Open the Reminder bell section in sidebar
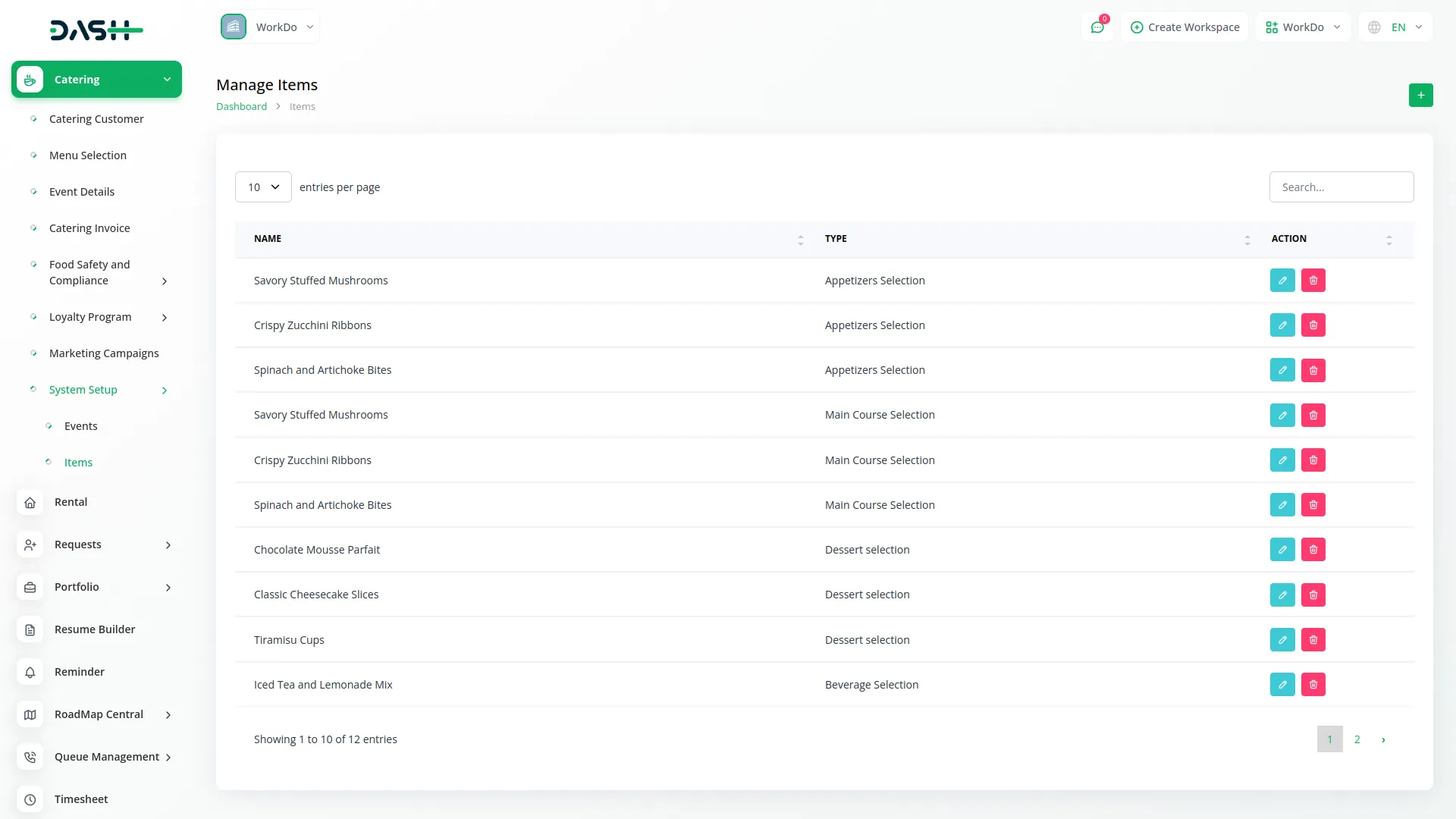Viewport: 1456px width, 819px height. 79,671
